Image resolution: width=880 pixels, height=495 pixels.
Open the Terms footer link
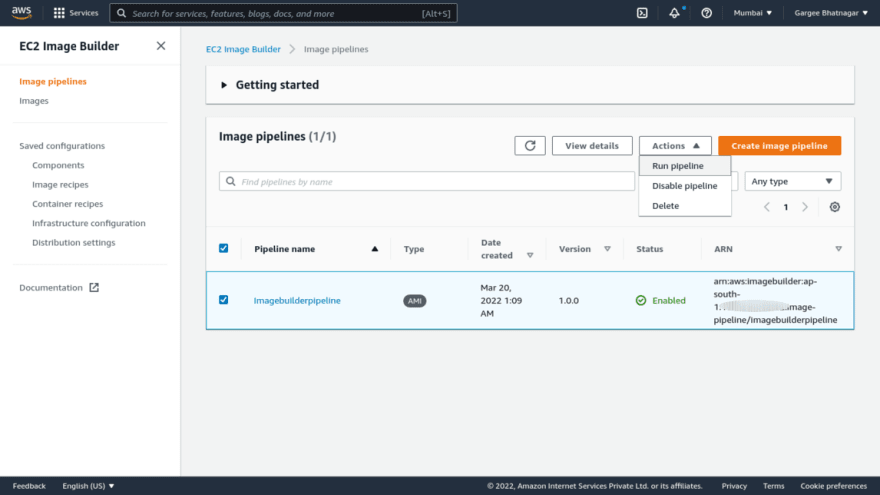[773, 486]
